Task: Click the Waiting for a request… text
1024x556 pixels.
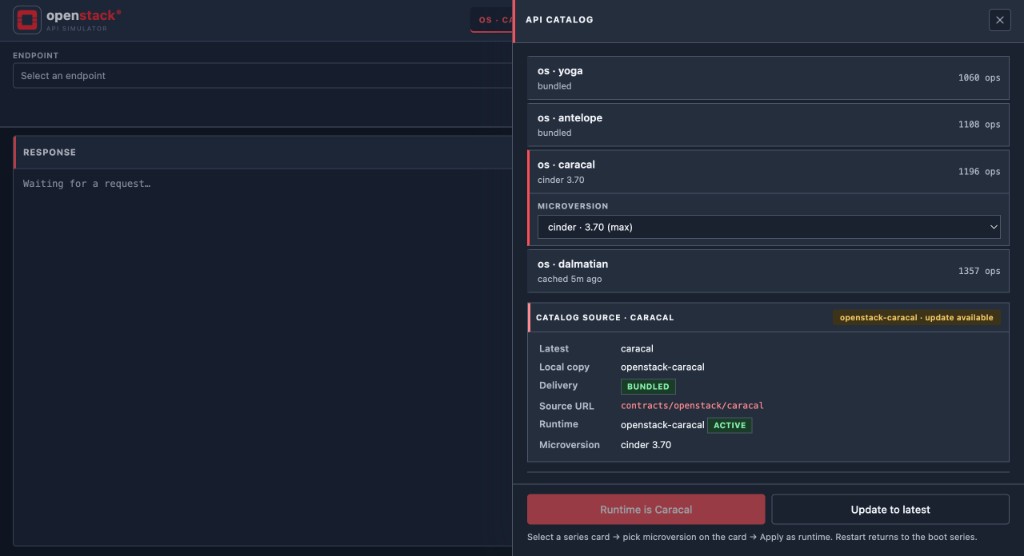Action: click(87, 184)
